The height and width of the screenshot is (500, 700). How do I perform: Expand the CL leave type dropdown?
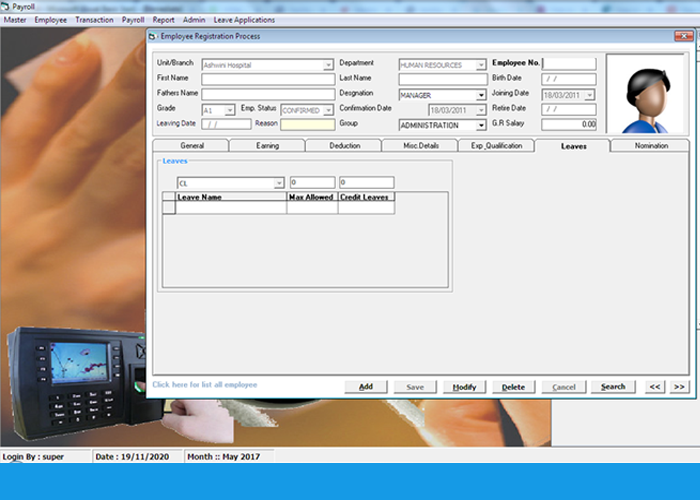coord(279,183)
